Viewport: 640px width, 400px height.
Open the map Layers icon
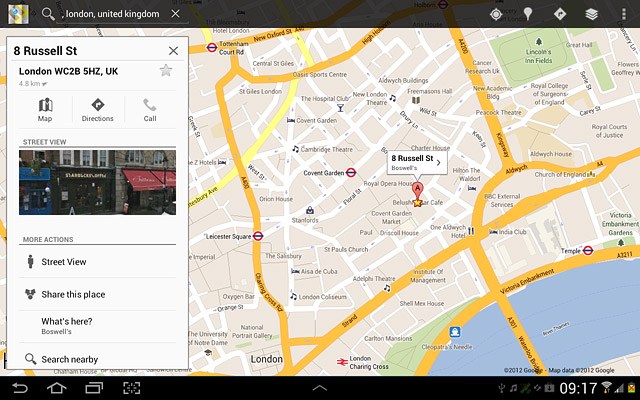click(591, 14)
